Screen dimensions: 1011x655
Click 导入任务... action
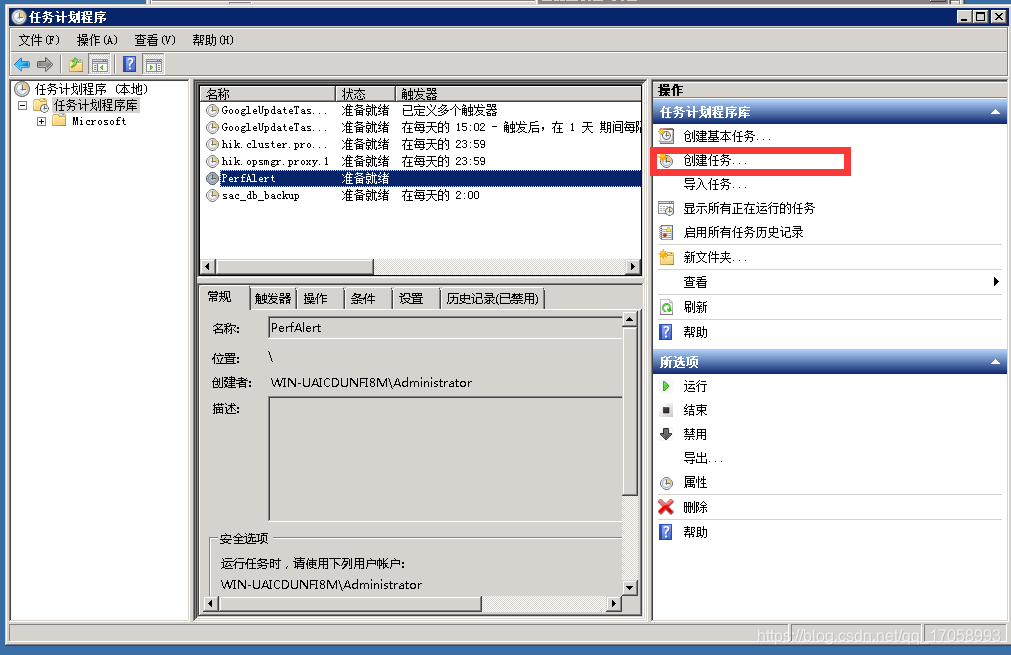[x=715, y=184]
